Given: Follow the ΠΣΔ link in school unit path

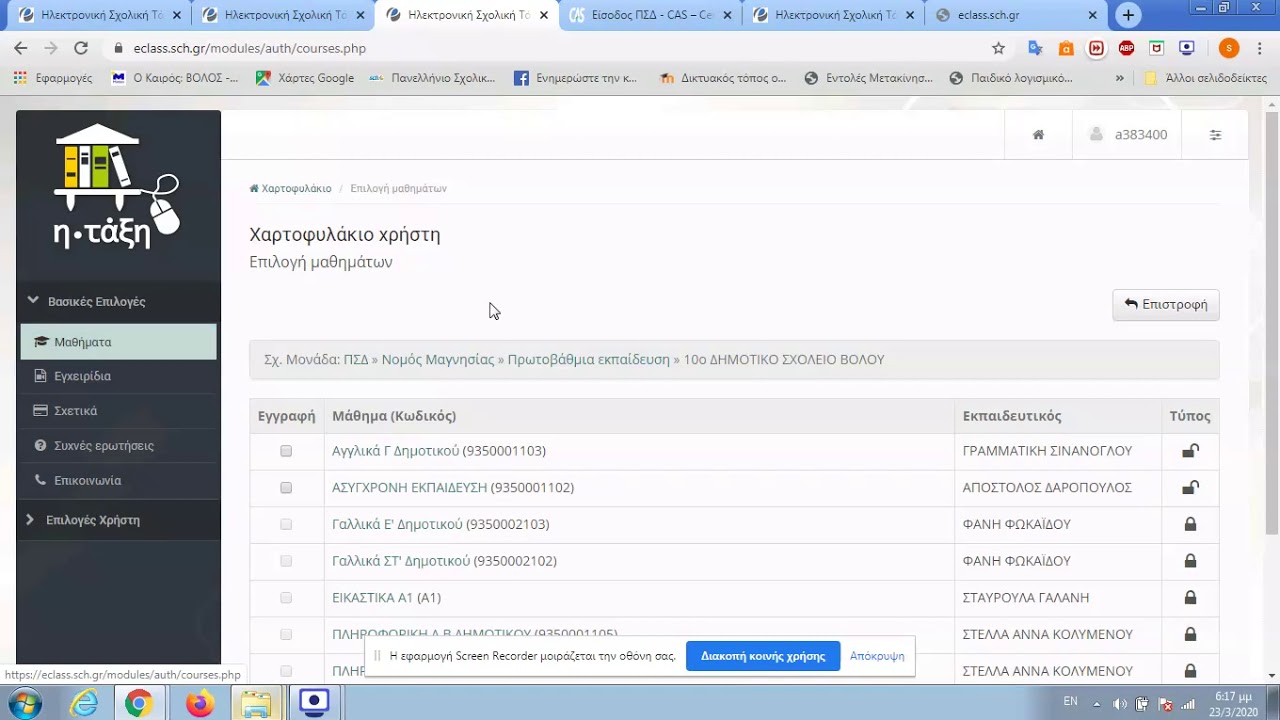Looking at the screenshot, I should coord(356,360).
